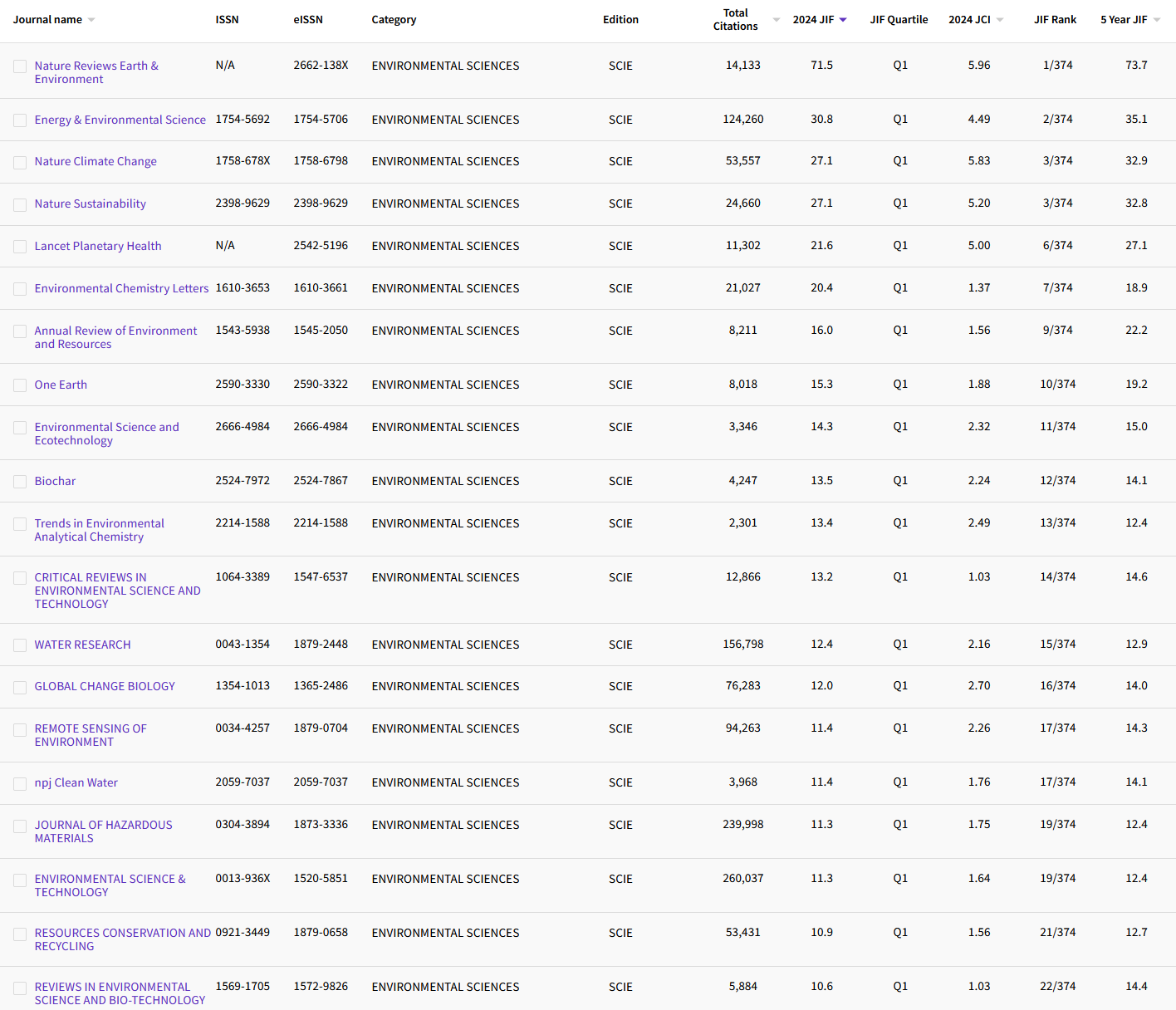The width and height of the screenshot is (1176, 1010).
Task: Open Environmental Science and Ecotechnology link
Action: click(106, 434)
